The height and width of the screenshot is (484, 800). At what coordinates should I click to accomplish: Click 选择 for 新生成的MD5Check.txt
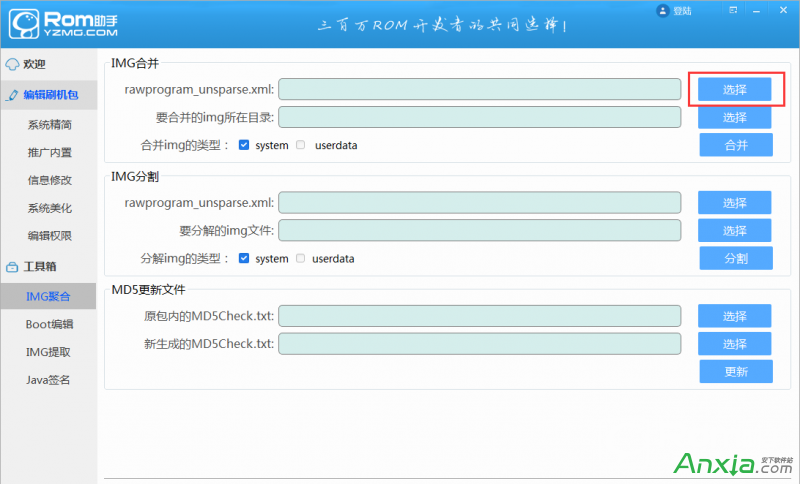click(735, 344)
